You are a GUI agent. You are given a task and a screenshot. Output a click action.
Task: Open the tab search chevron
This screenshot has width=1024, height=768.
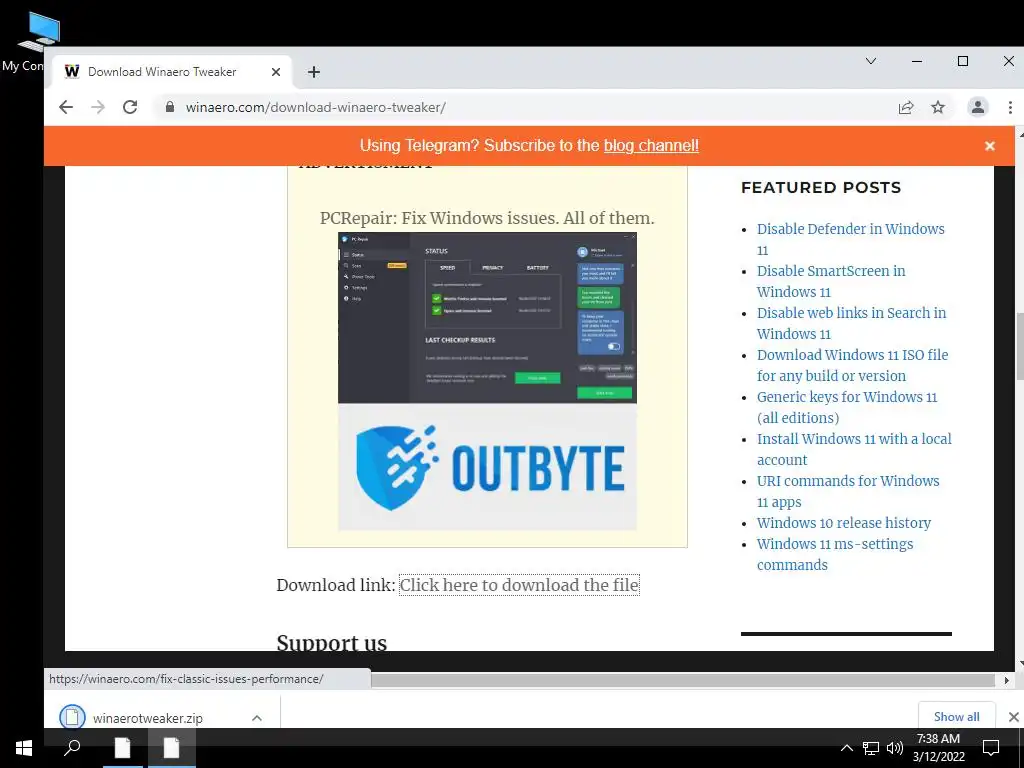[x=871, y=61]
